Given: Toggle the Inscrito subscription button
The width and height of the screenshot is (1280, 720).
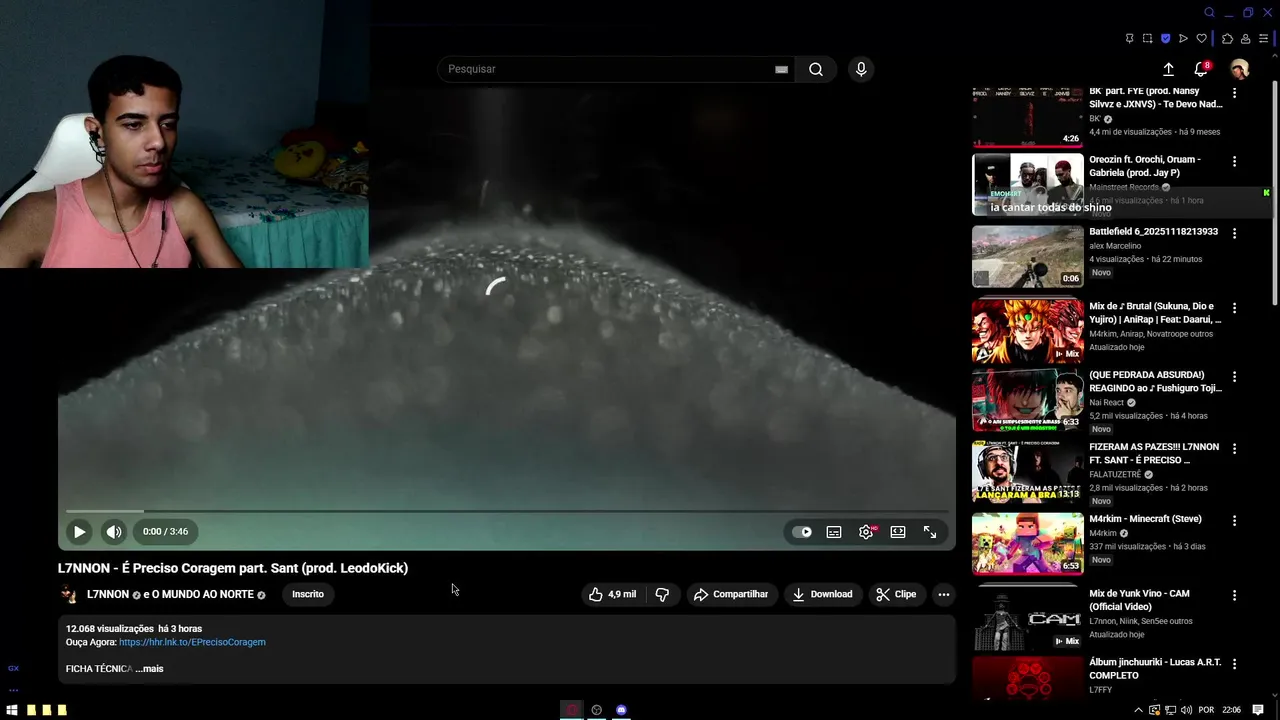Looking at the screenshot, I should (308, 594).
